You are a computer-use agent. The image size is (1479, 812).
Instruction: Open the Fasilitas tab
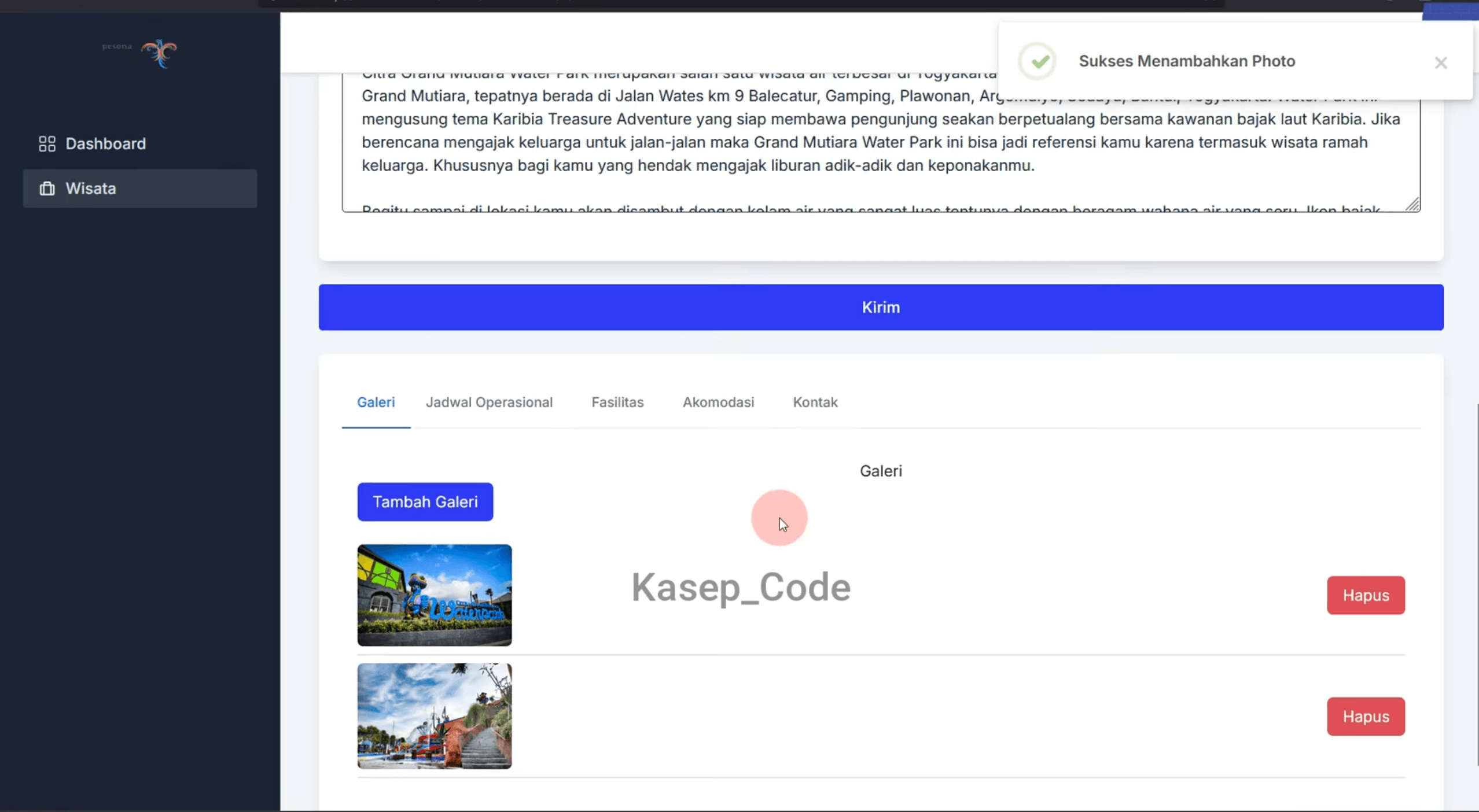coord(617,402)
